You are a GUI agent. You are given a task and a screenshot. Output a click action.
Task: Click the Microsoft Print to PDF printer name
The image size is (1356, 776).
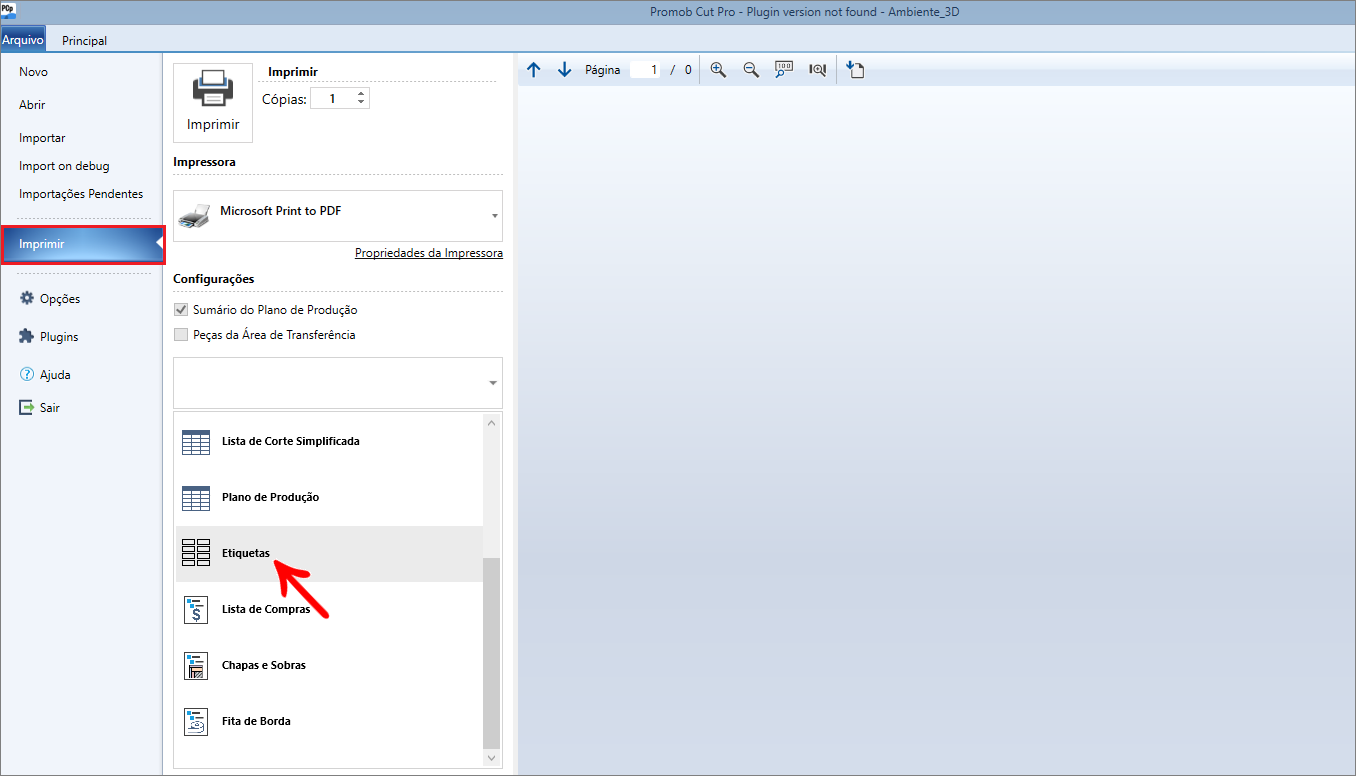tap(281, 211)
